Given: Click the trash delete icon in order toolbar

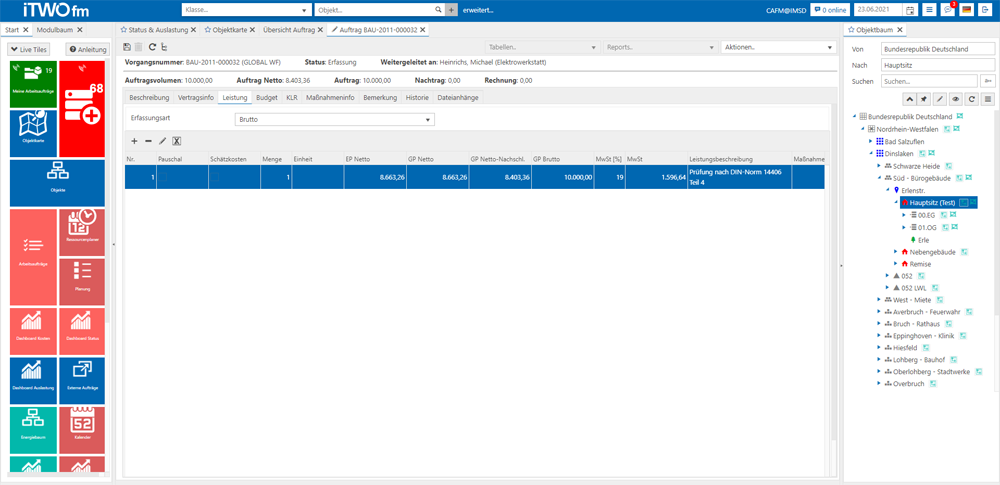Looking at the screenshot, I should click(138, 47).
